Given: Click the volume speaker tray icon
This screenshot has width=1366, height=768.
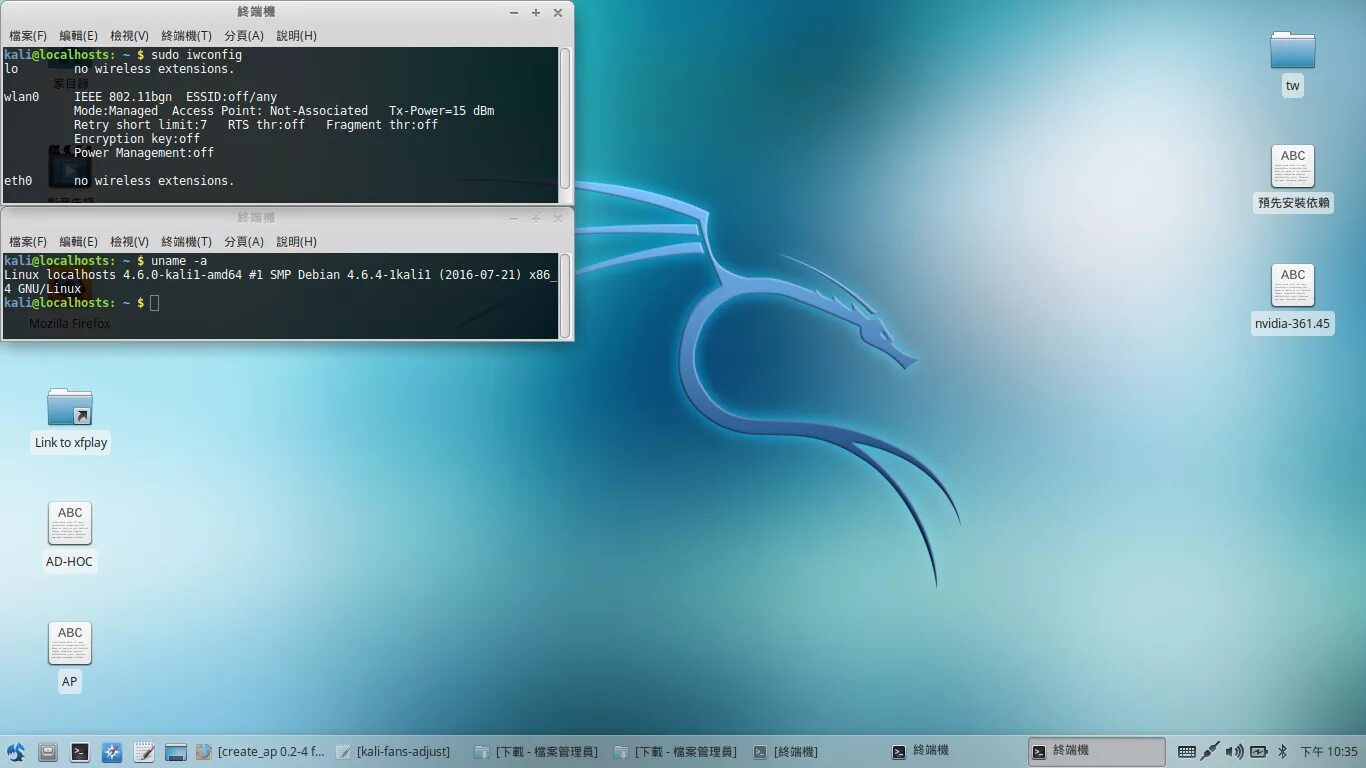Looking at the screenshot, I should point(1235,752).
